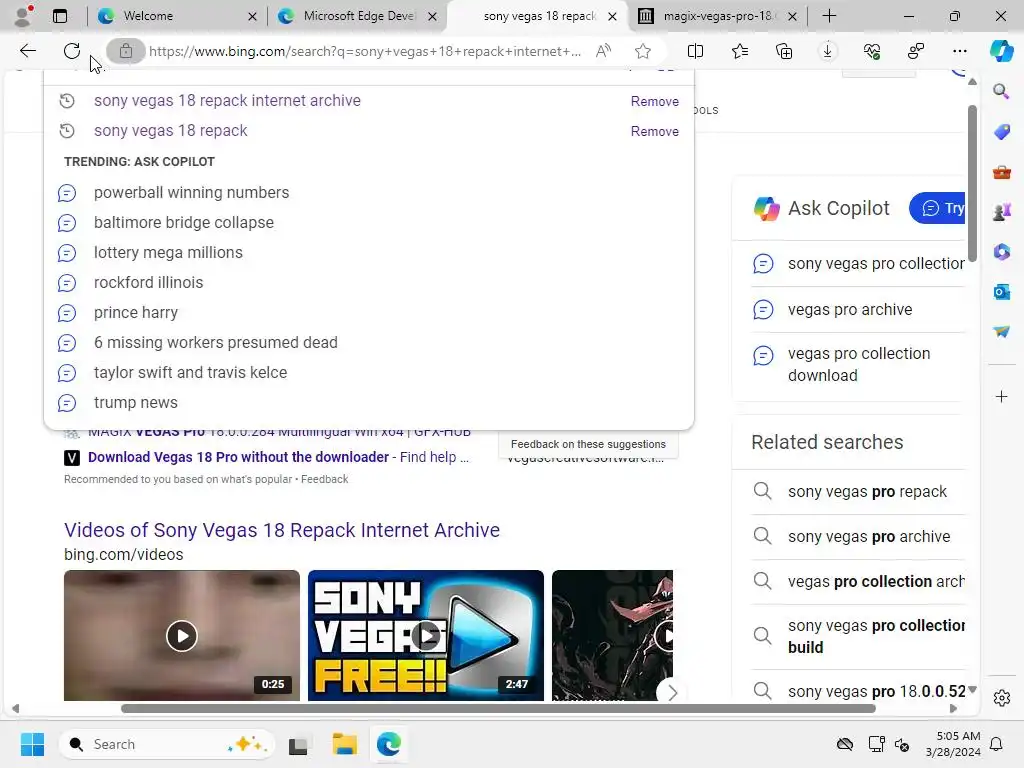This screenshot has width=1024, height=768.
Task: Remove sony vegas 18 repack history entry
Action: (x=654, y=131)
